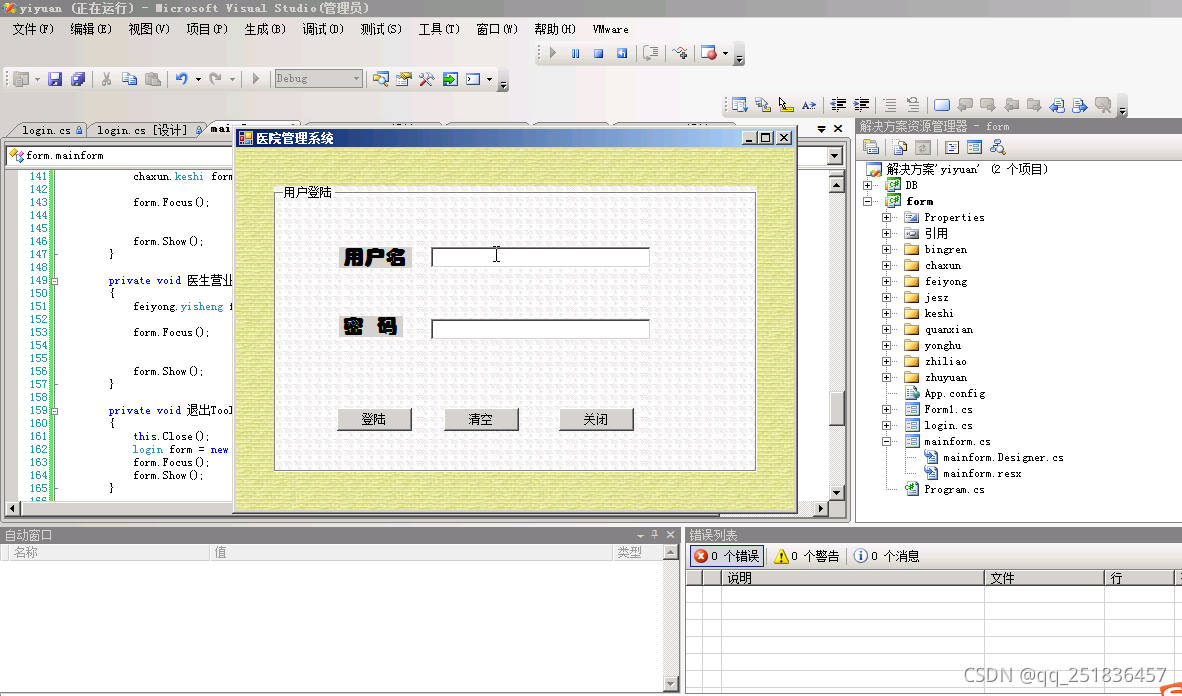Expand the DB project node

point(868,185)
